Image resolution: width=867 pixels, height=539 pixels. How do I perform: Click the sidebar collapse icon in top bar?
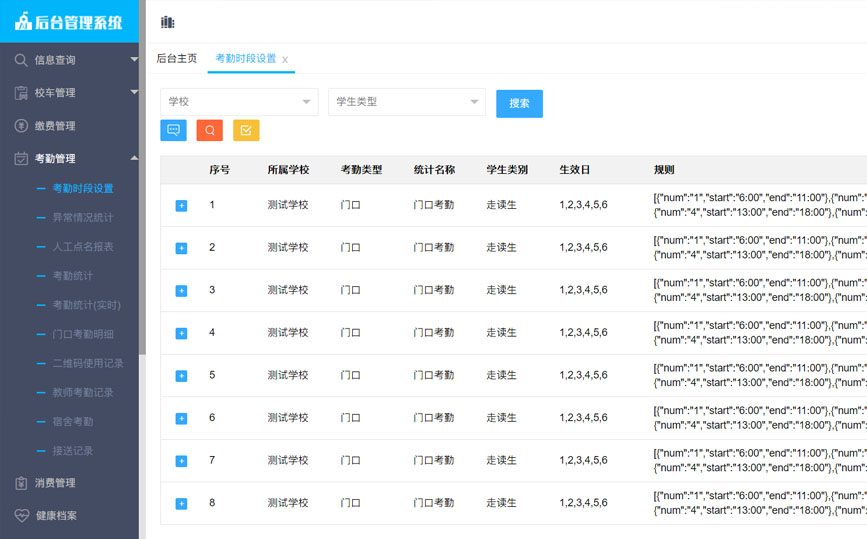(168, 22)
